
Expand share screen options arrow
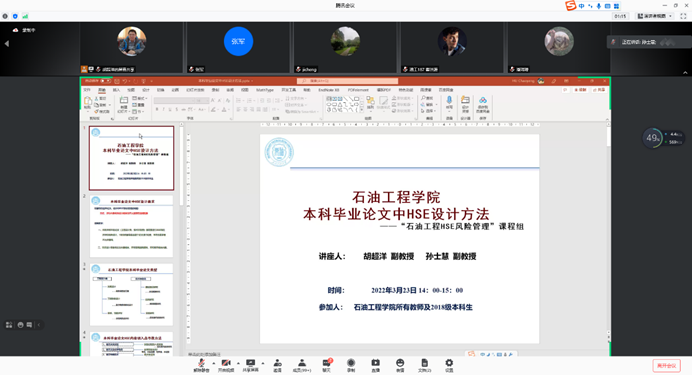click(263, 363)
